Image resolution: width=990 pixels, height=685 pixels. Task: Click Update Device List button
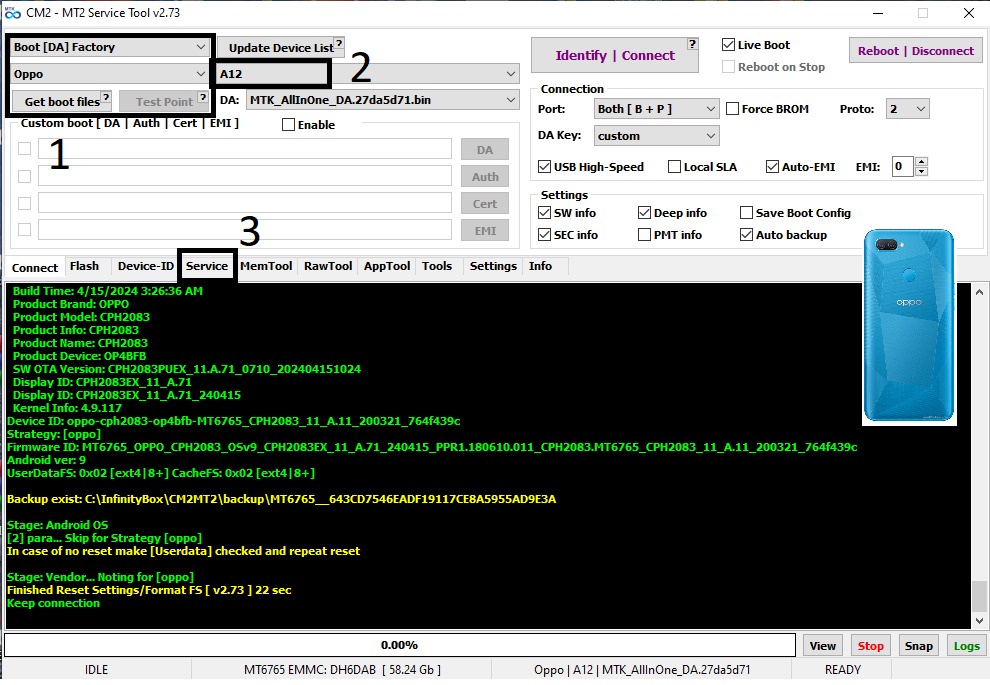(281, 47)
